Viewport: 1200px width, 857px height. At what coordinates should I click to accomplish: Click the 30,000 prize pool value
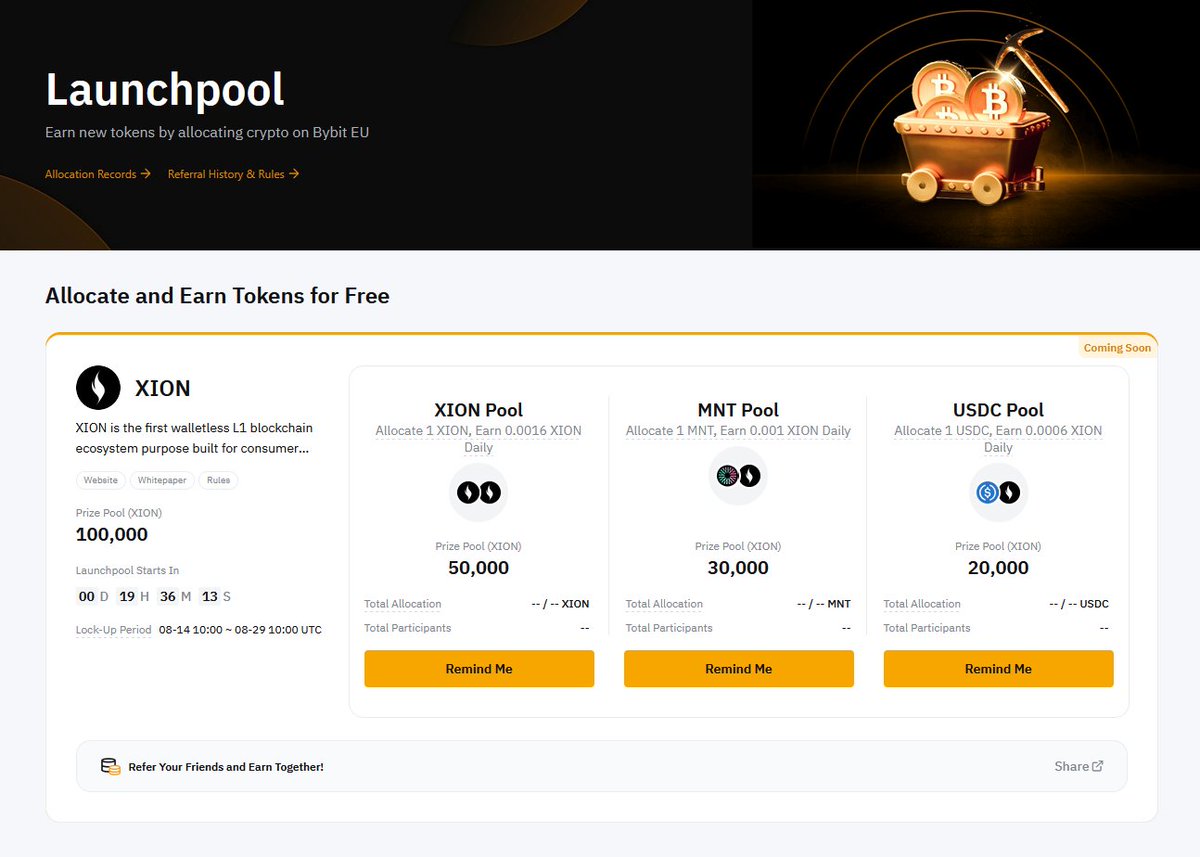738,568
